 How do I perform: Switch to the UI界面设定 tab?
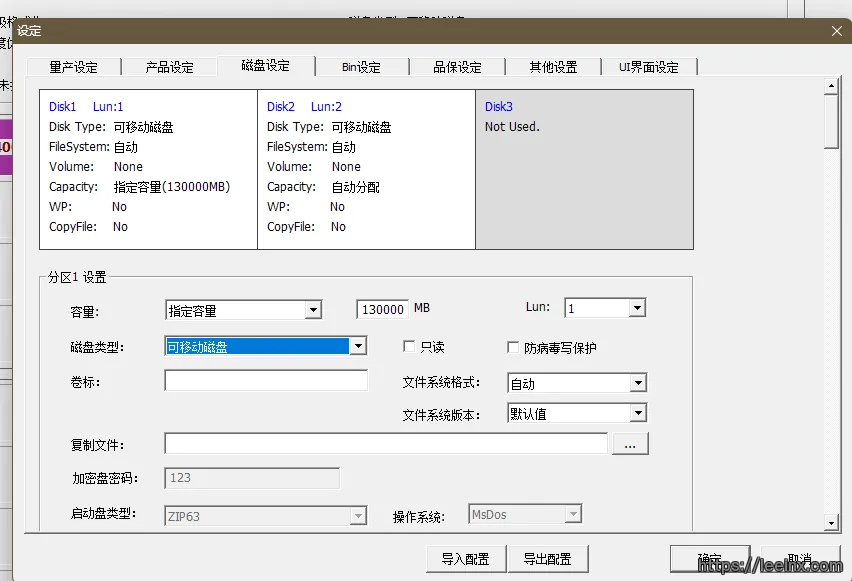click(648, 67)
